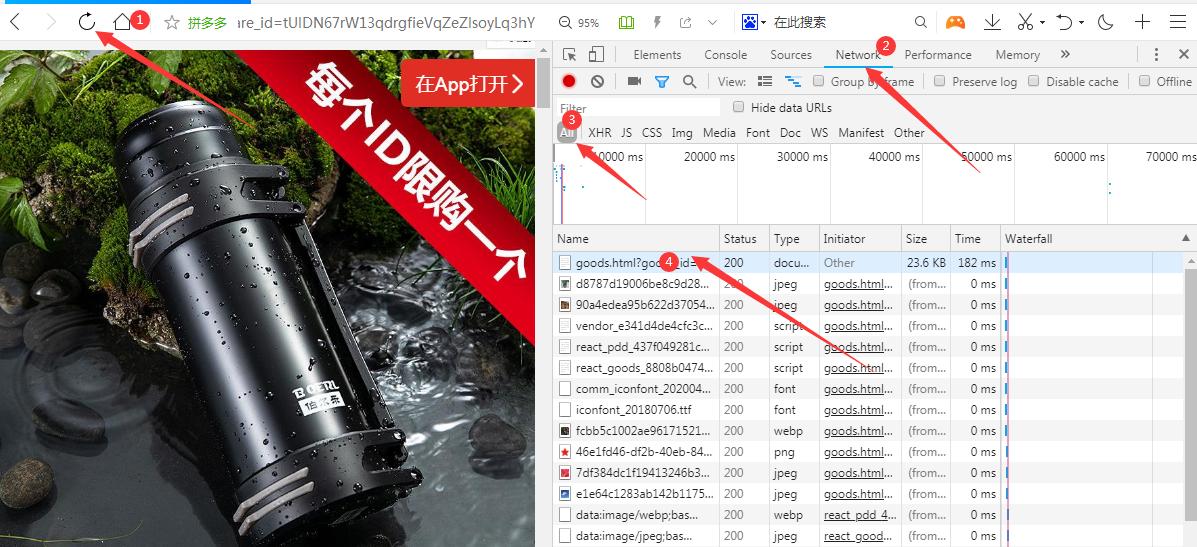Filter requests by Img type

(682, 133)
